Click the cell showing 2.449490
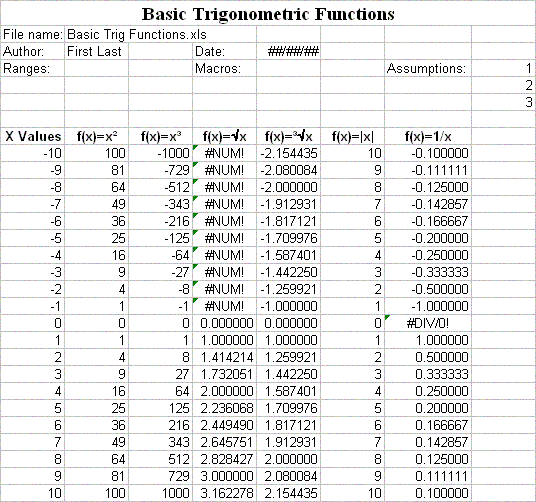This screenshot has width=536, height=502. coord(225,425)
